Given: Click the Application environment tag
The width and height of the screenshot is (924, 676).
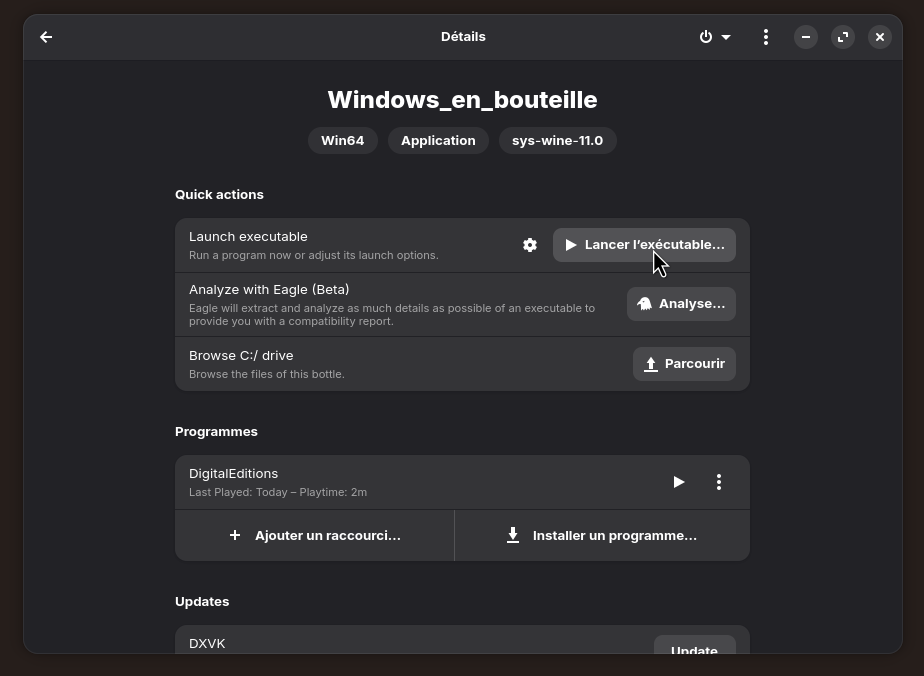Looking at the screenshot, I should (438, 141).
